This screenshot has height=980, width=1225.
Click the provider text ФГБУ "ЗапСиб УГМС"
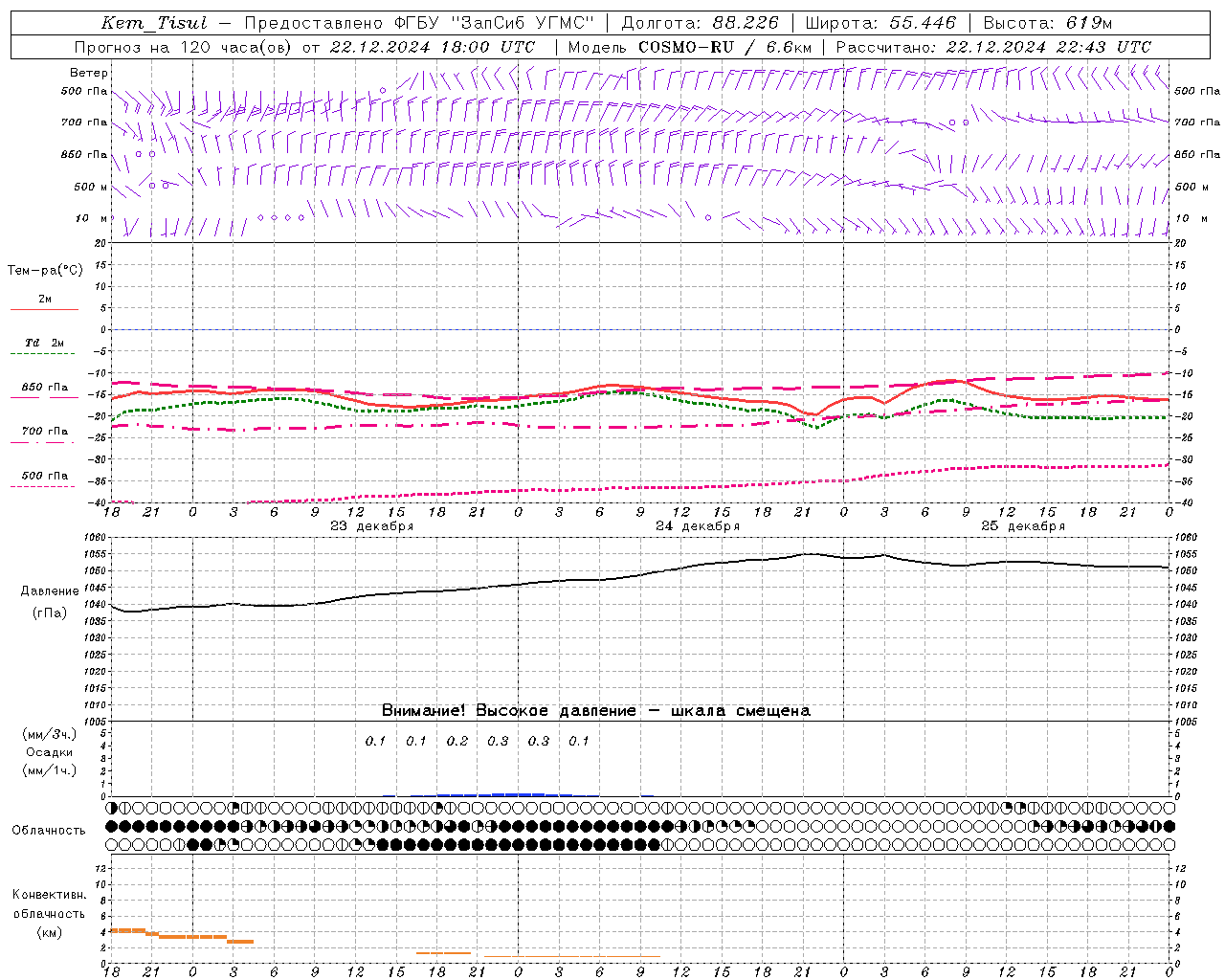click(x=494, y=23)
